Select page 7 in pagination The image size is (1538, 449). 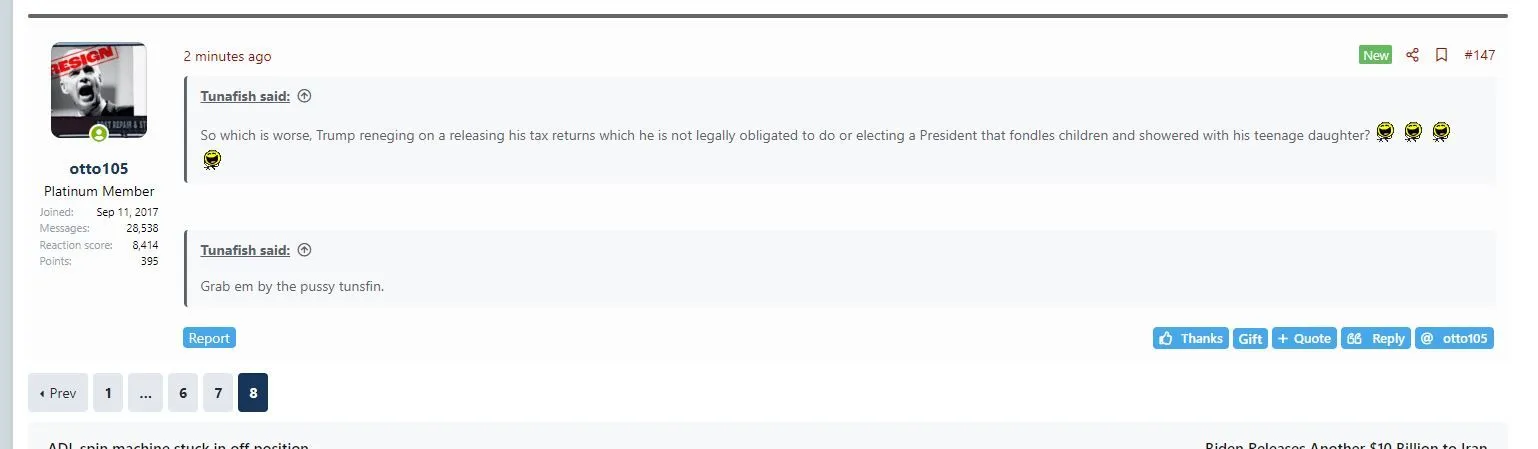[x=218, y=393]
